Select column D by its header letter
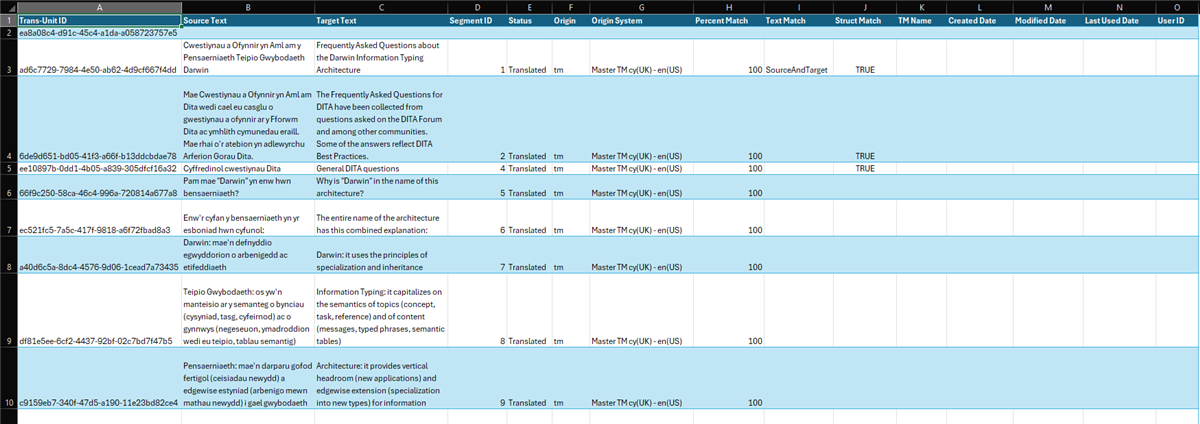 coord(475,7)
